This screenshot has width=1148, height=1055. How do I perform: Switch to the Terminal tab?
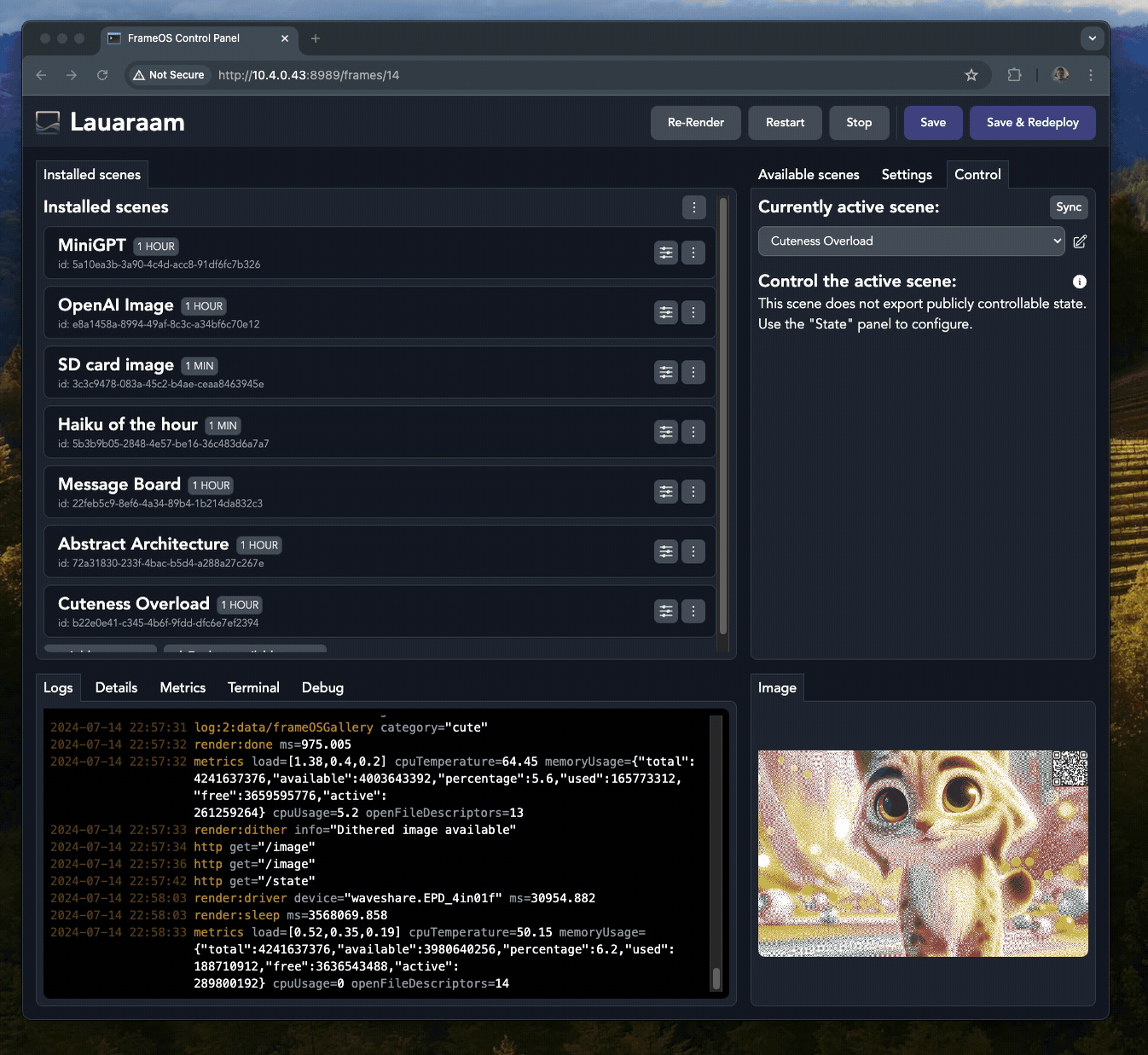253,687
